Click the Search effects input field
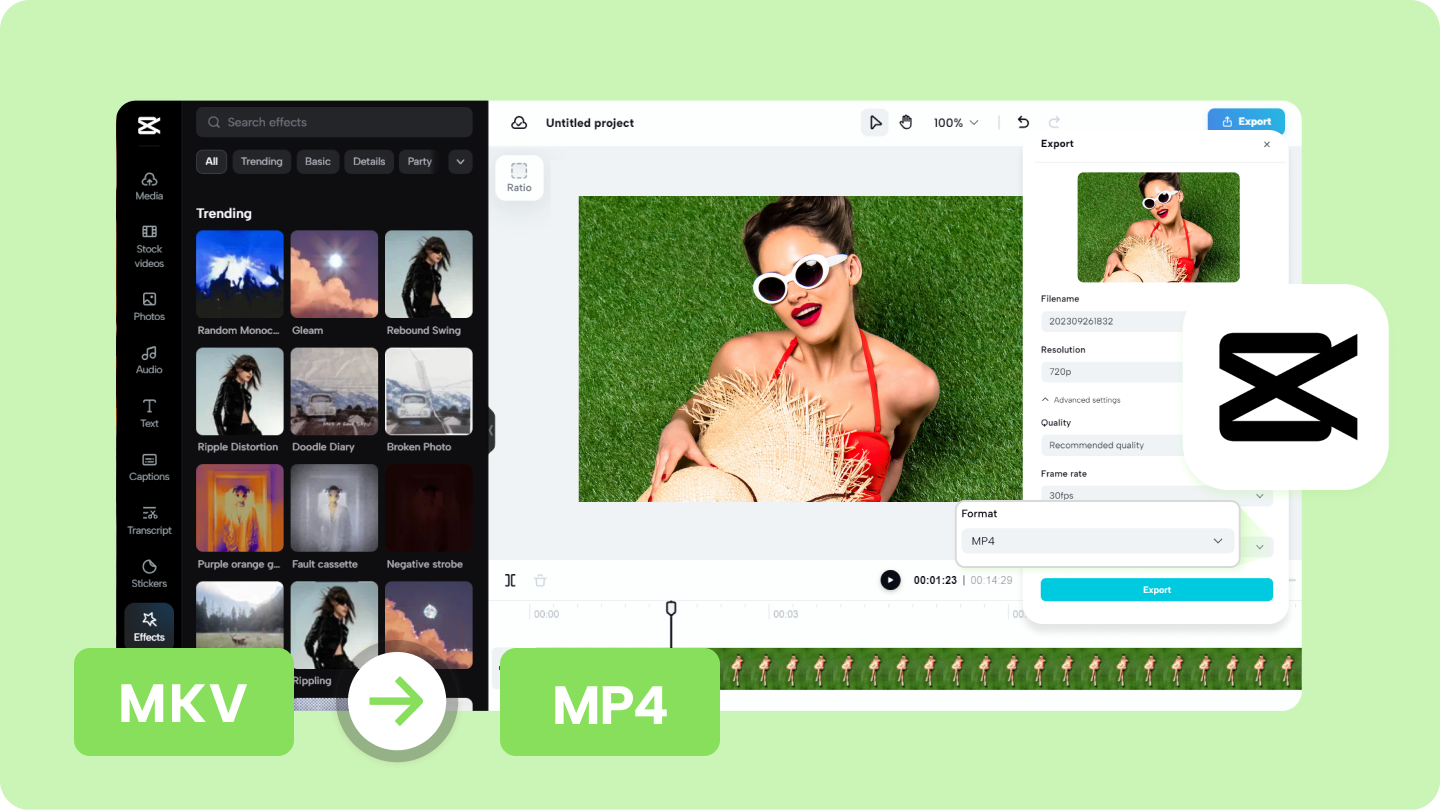Viewport: 1440px width, 810px height. (x=333, y=121)
